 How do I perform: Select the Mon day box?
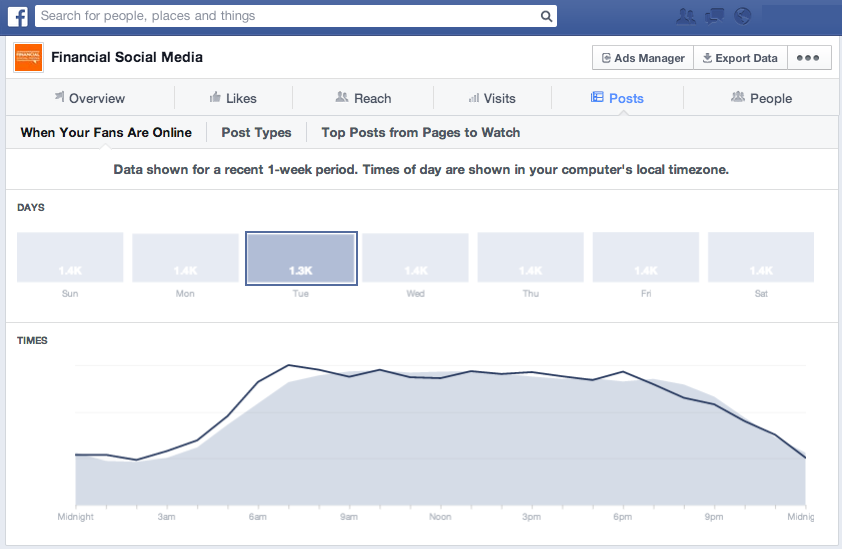[x=185, y=258]
